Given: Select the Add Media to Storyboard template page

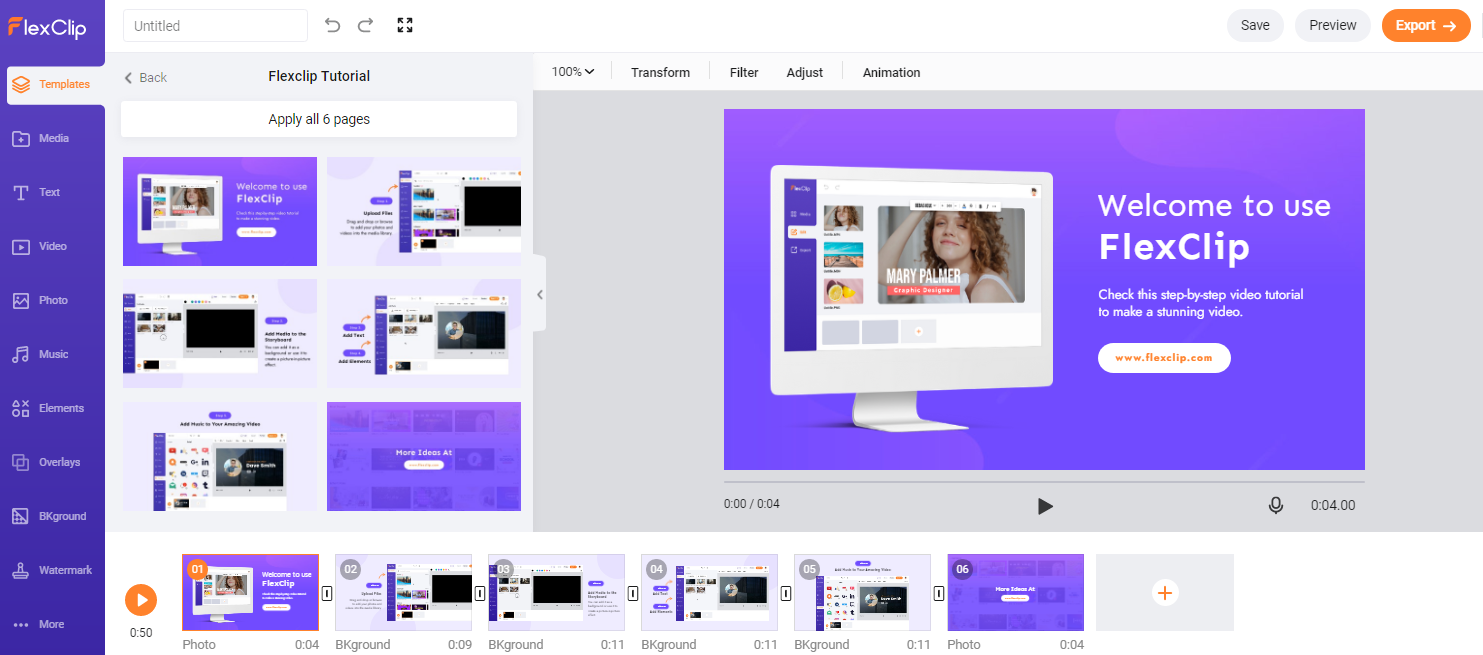Looking at the screenshot, I should click(x=220, y=334).
